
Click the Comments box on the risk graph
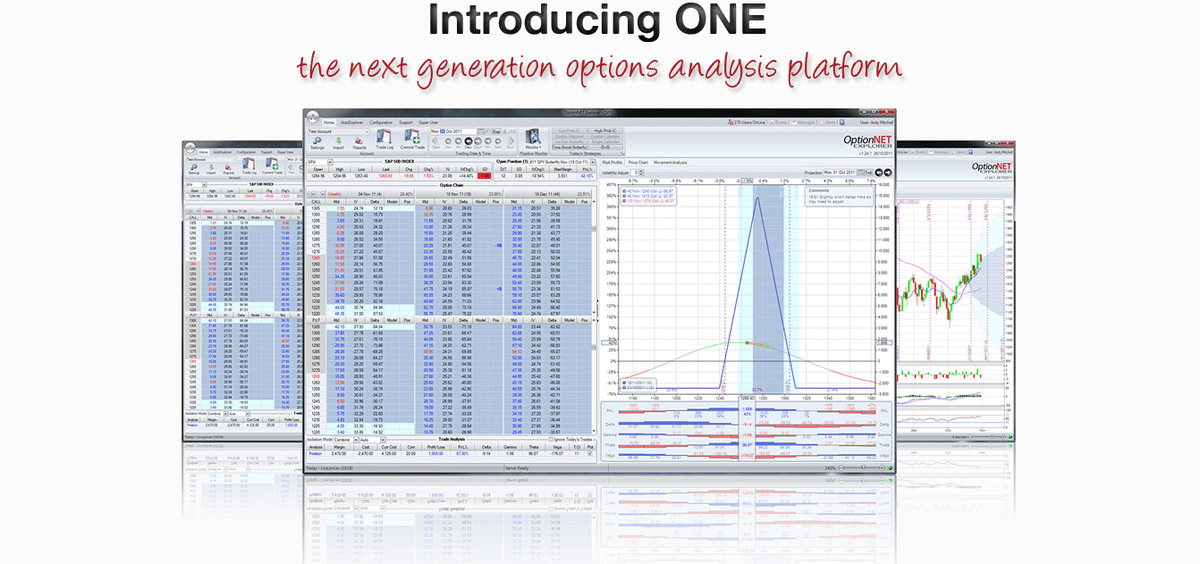click(838, 197)
